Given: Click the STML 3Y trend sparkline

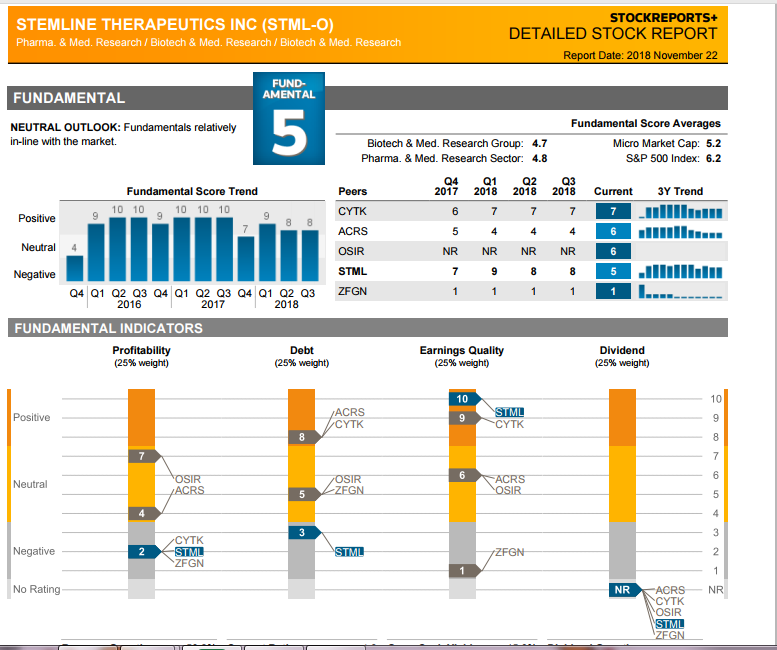Looking at the screenshot, I should (680, 271).
